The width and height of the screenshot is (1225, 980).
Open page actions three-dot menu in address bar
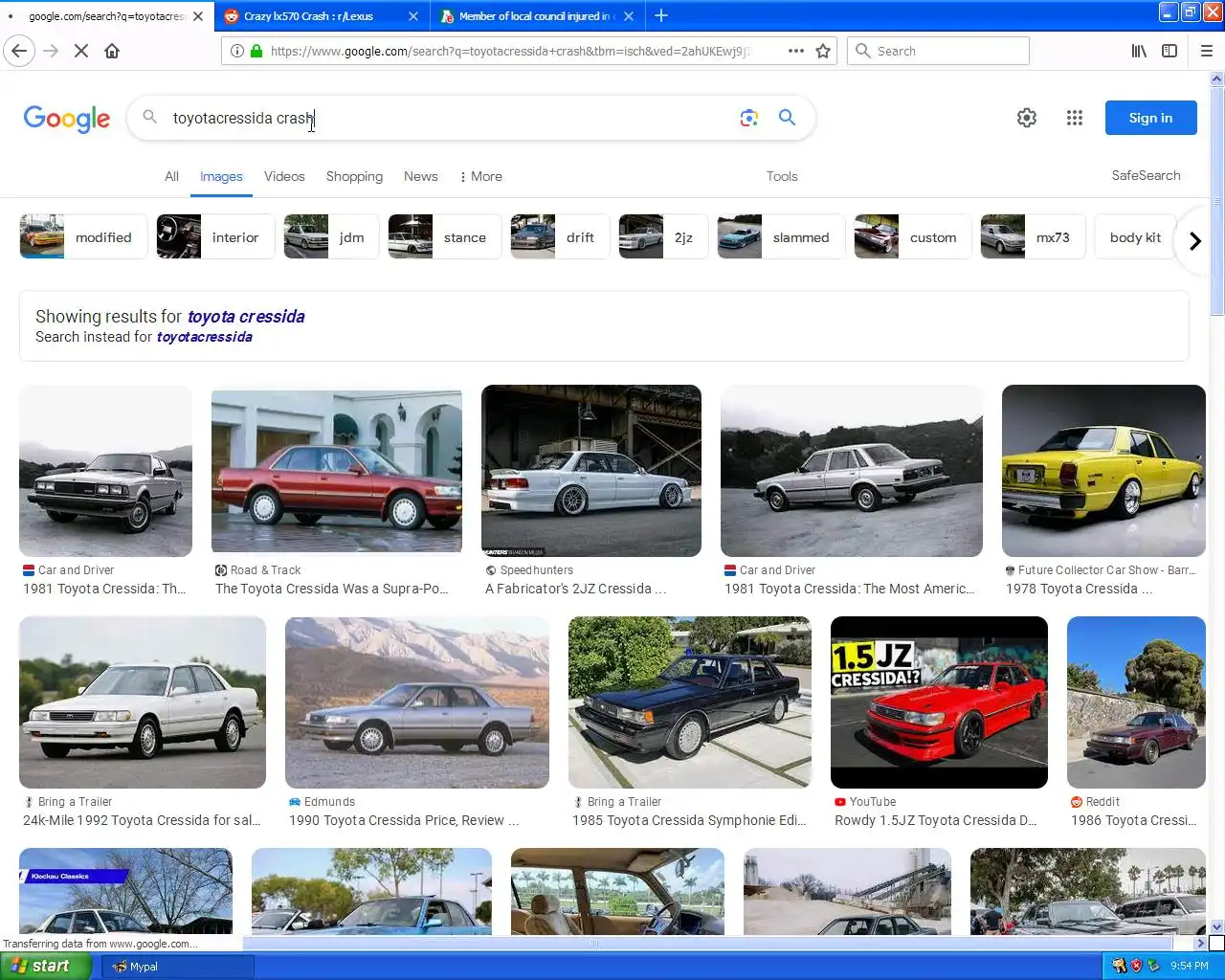796,51
